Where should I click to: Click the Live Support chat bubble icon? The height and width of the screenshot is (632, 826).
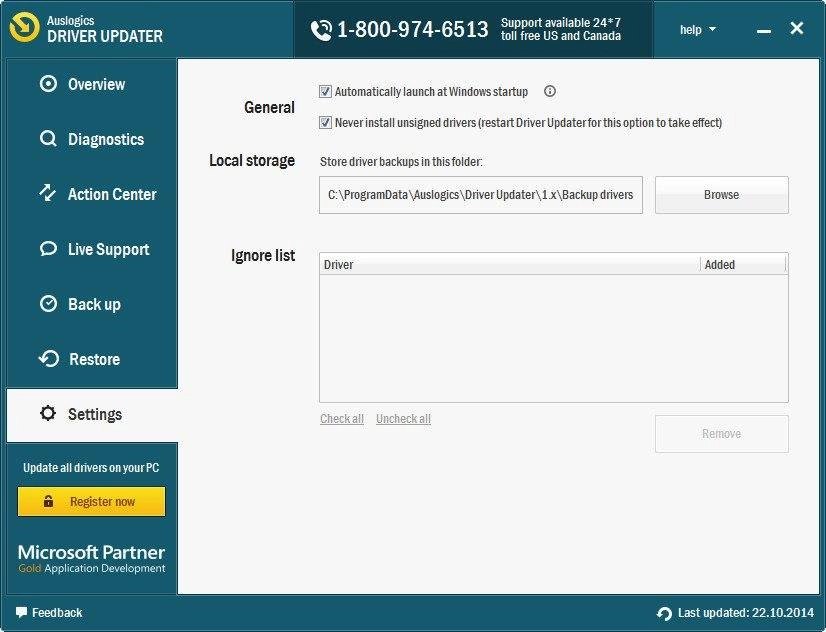48,249
